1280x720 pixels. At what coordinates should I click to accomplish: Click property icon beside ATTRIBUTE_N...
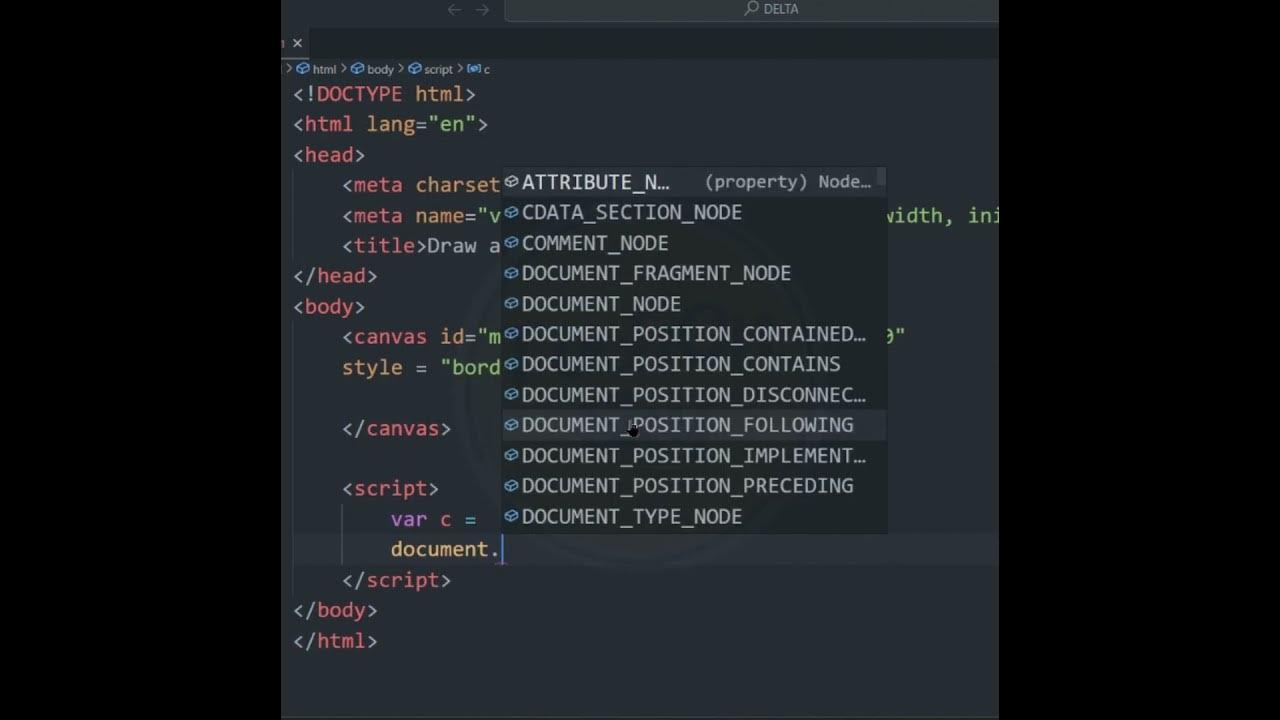click(511, 182)
